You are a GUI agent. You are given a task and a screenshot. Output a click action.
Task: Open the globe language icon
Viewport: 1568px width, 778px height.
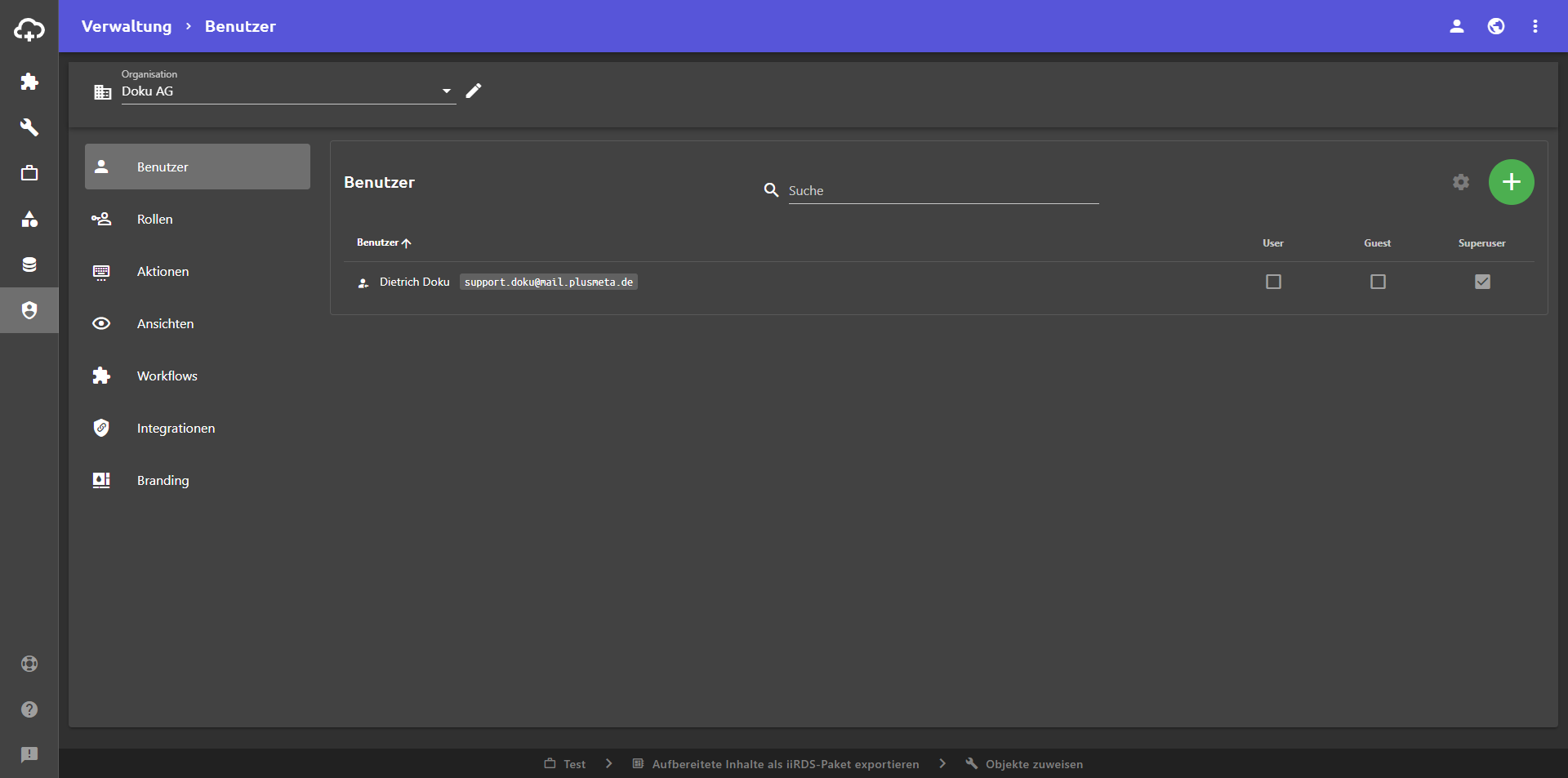pos(1496,26)
